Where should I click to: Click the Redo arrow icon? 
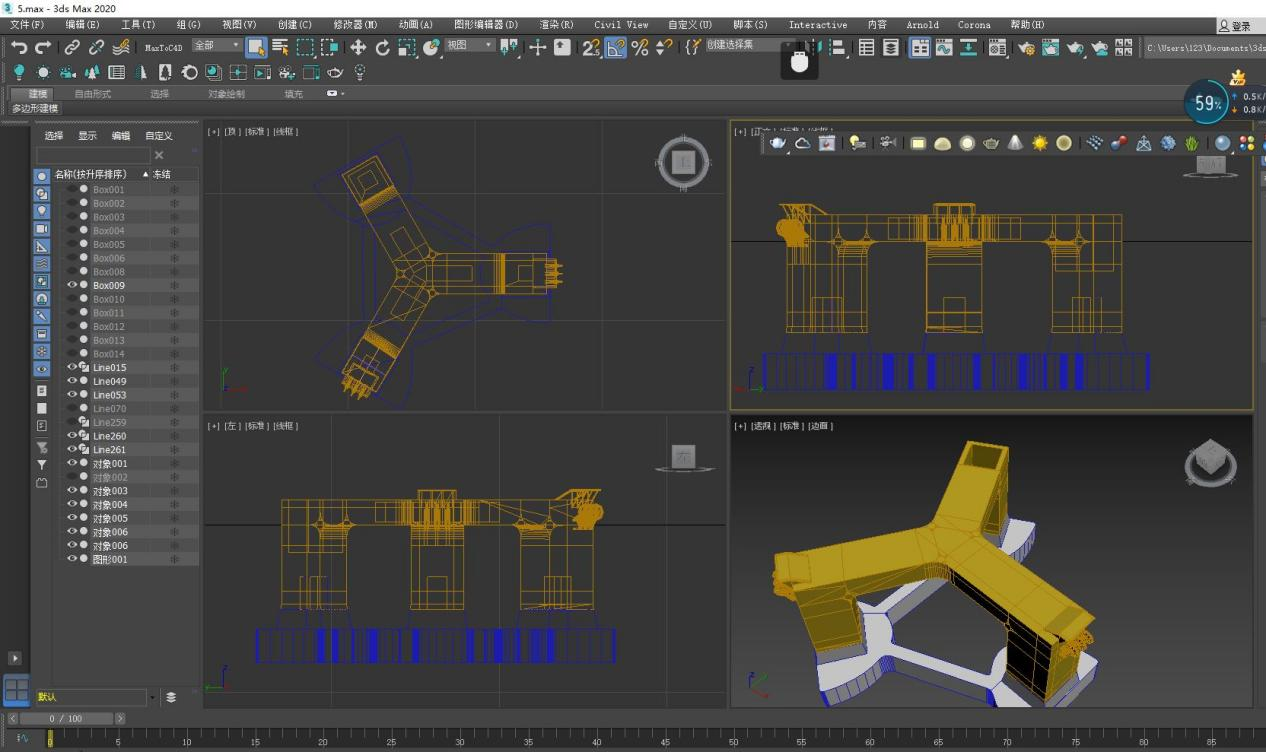coord(43,47)
